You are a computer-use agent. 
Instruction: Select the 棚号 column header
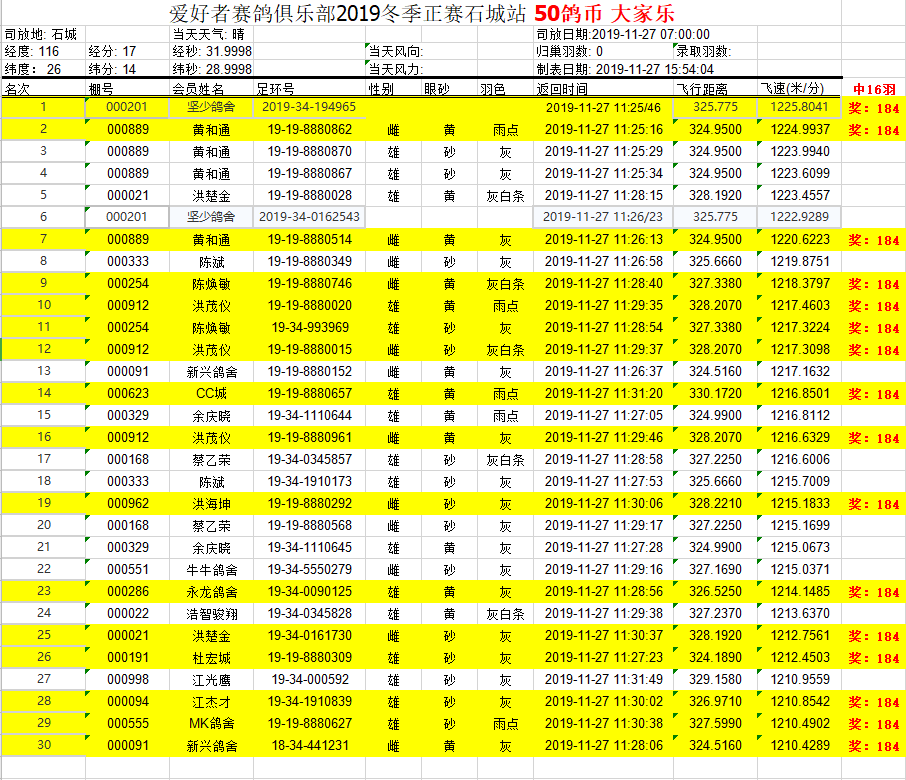click(x=101, y=89)
